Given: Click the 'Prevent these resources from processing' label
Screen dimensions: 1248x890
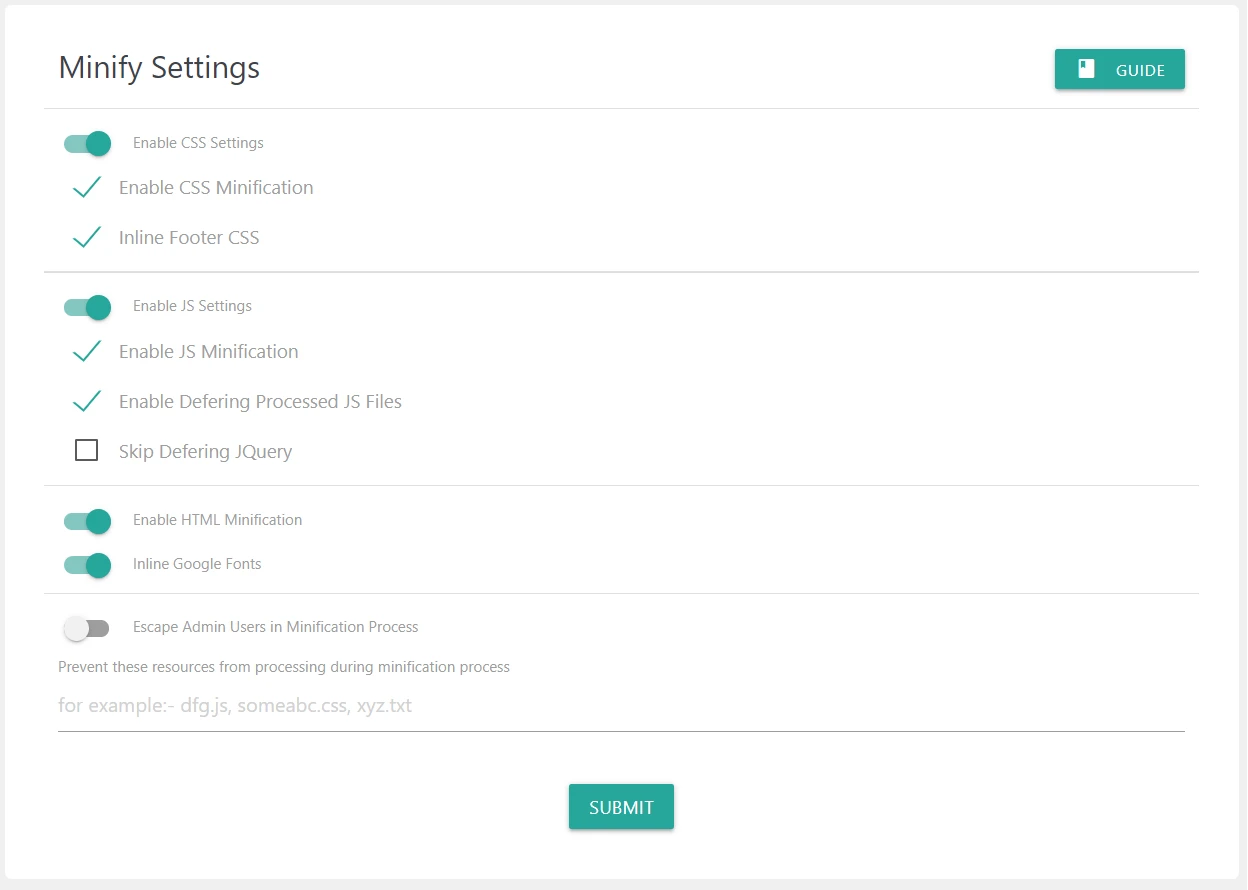Looking at the screenshot, I should pos(284,667).
